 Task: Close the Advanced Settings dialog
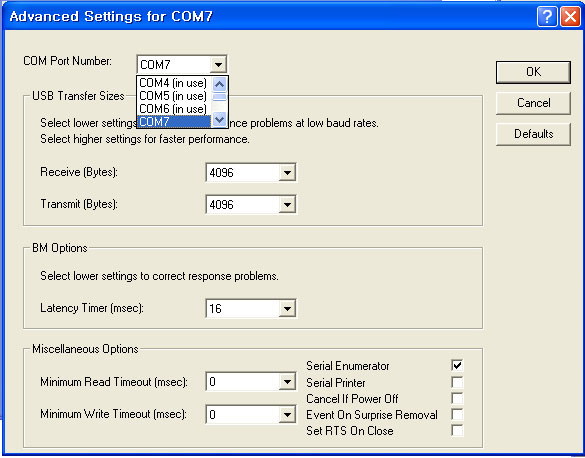point(570,16)
